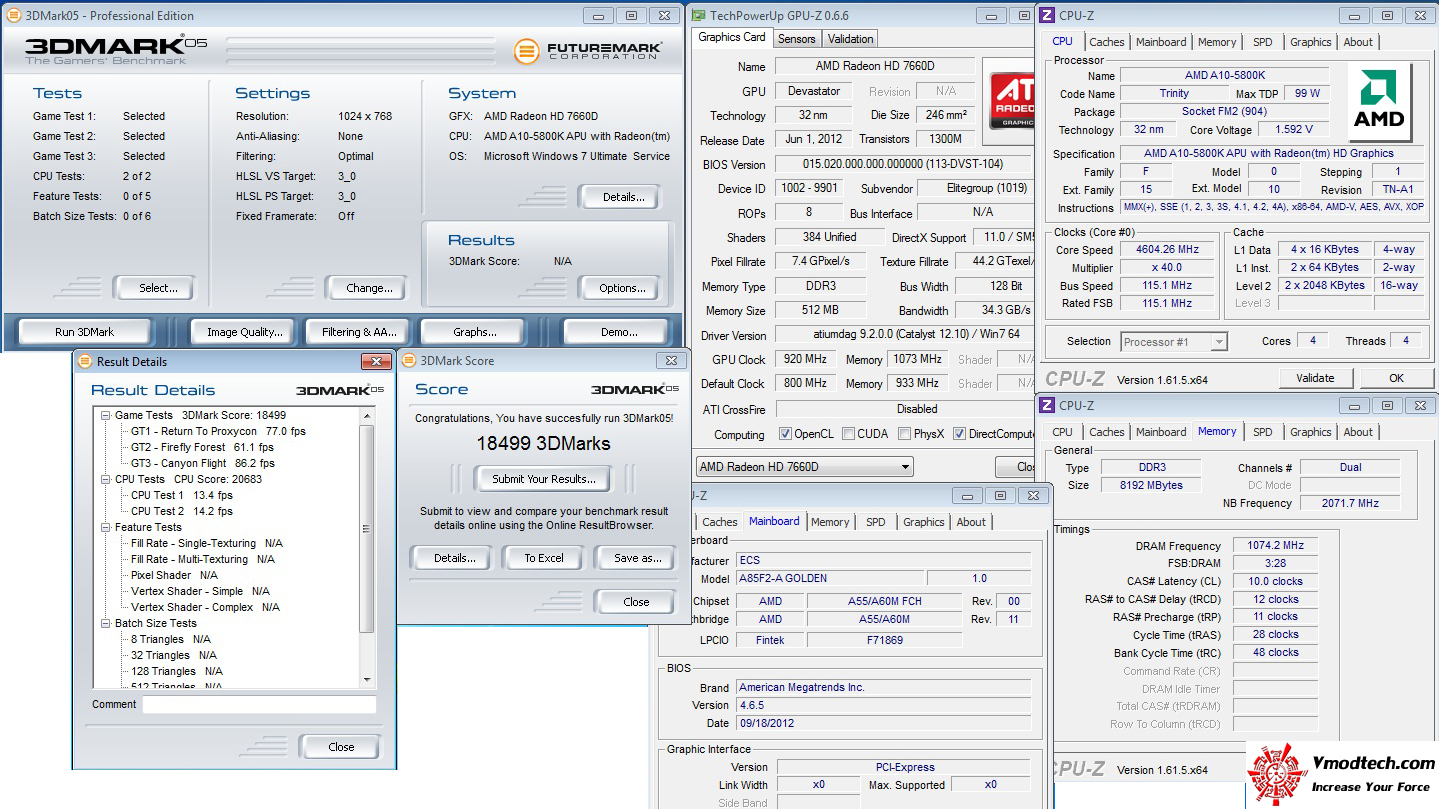The image size is (1439, 809).
Task: Click the OK button in CPU-Z
Action: [1396, 378]
